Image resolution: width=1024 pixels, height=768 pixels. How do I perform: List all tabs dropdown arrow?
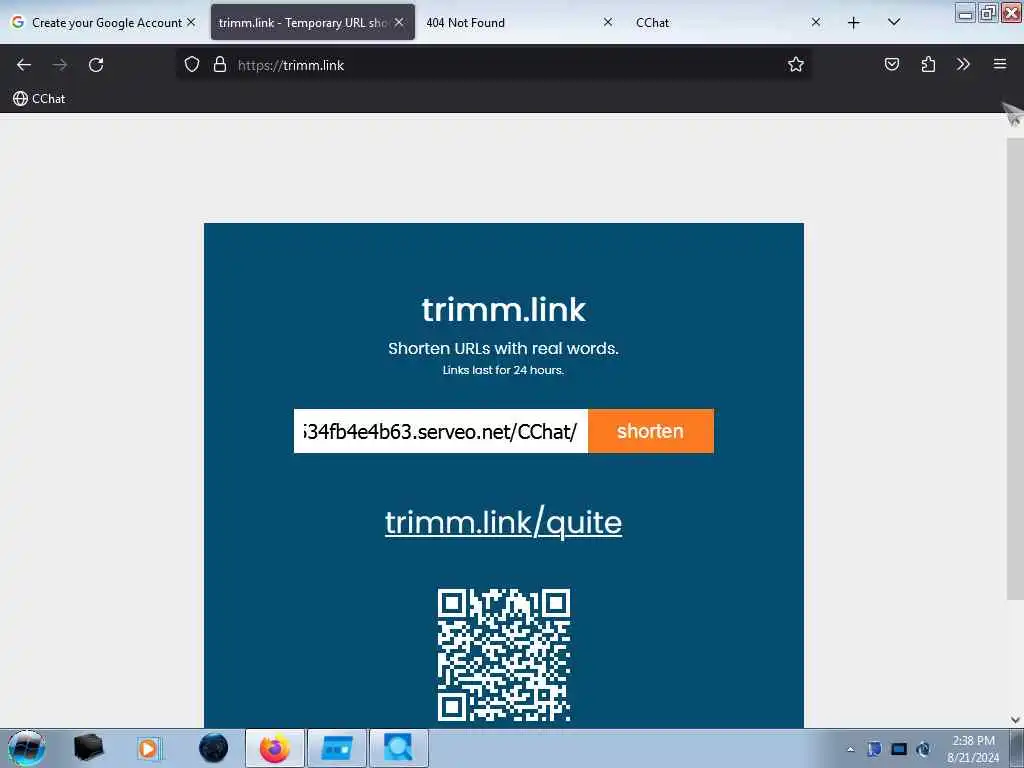pos(894,22)
